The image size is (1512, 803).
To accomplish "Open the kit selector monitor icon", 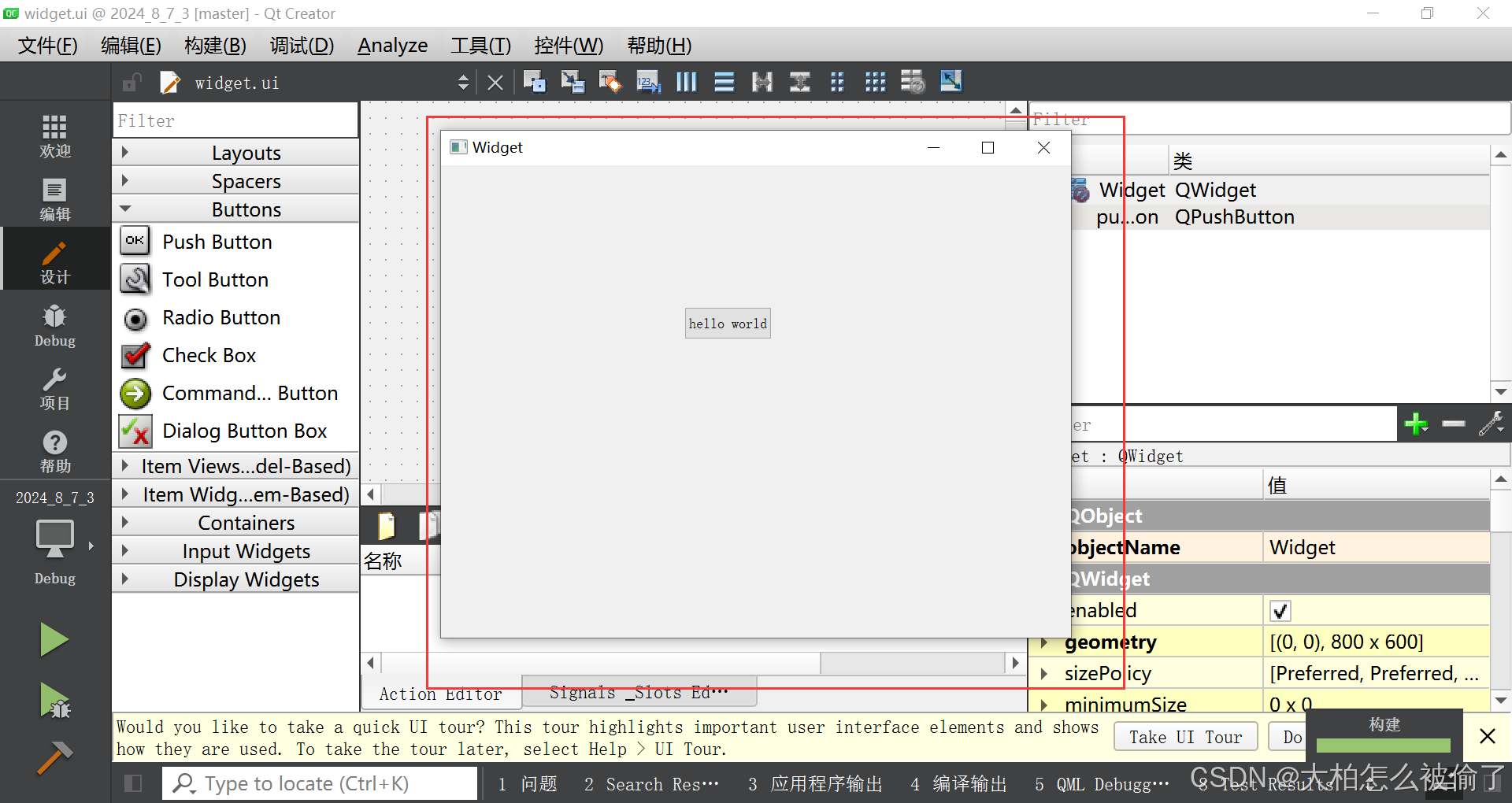I will tap(55, 539).
